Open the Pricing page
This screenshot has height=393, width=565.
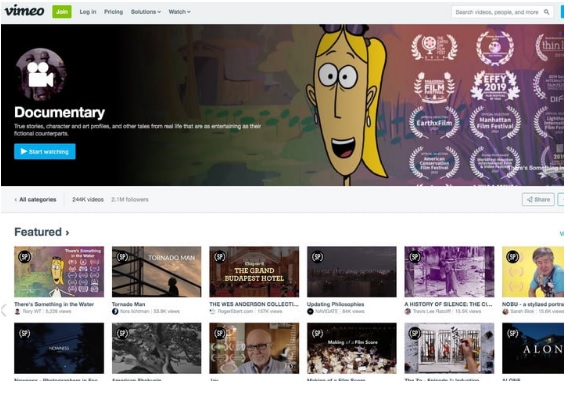114,12
